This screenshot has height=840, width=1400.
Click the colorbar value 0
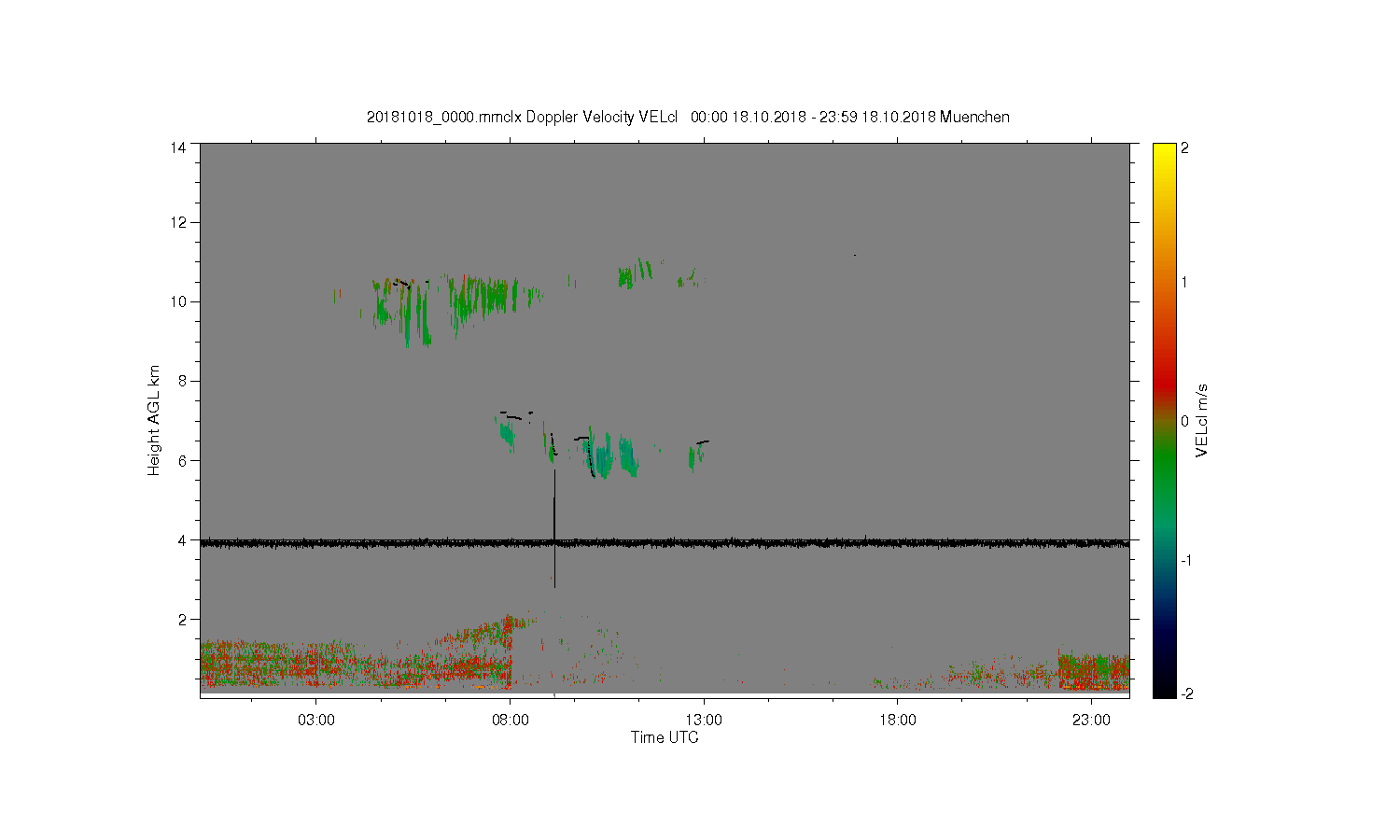(x=1185, y=421)
